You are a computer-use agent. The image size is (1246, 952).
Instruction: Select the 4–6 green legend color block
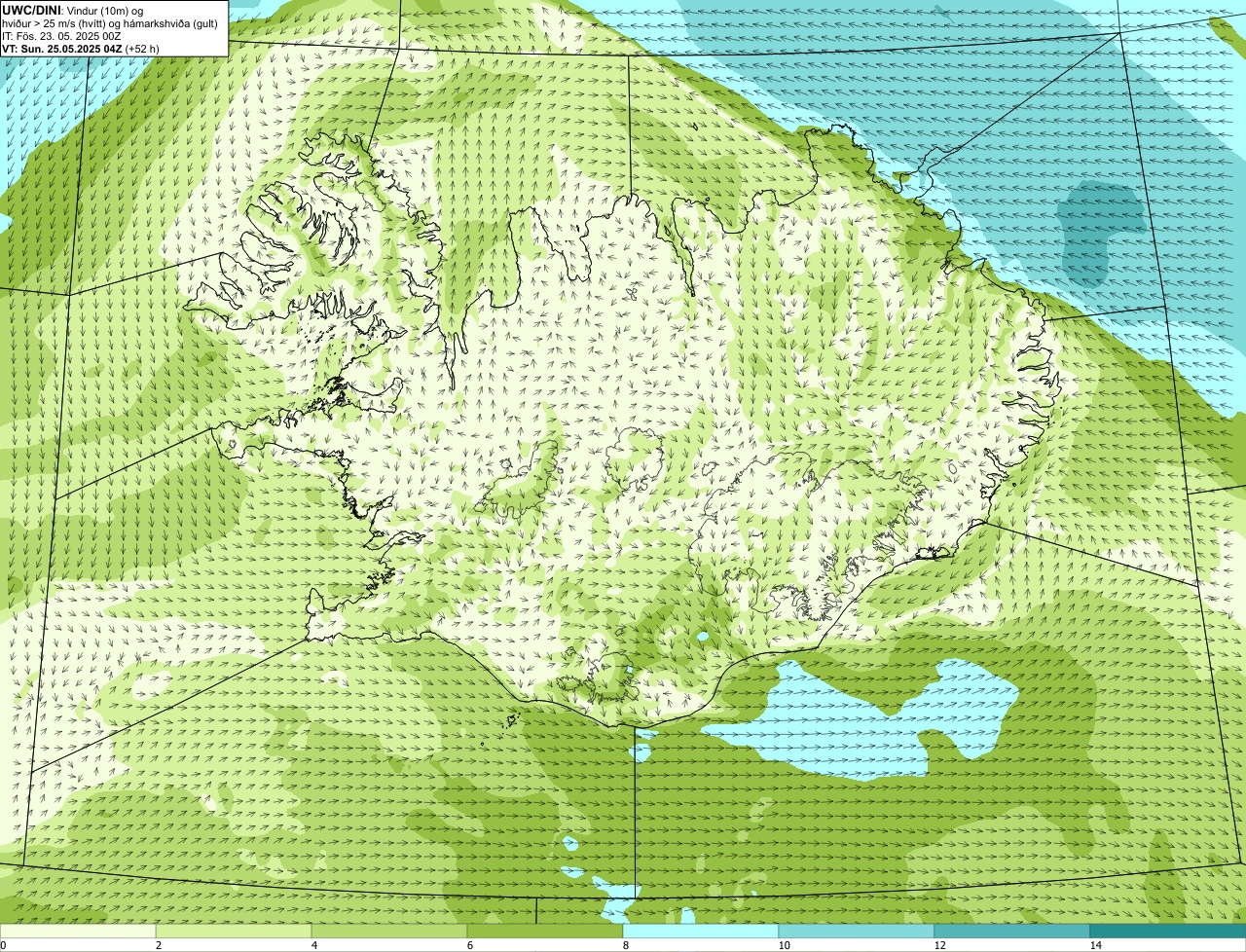click(x=389, y=932)
